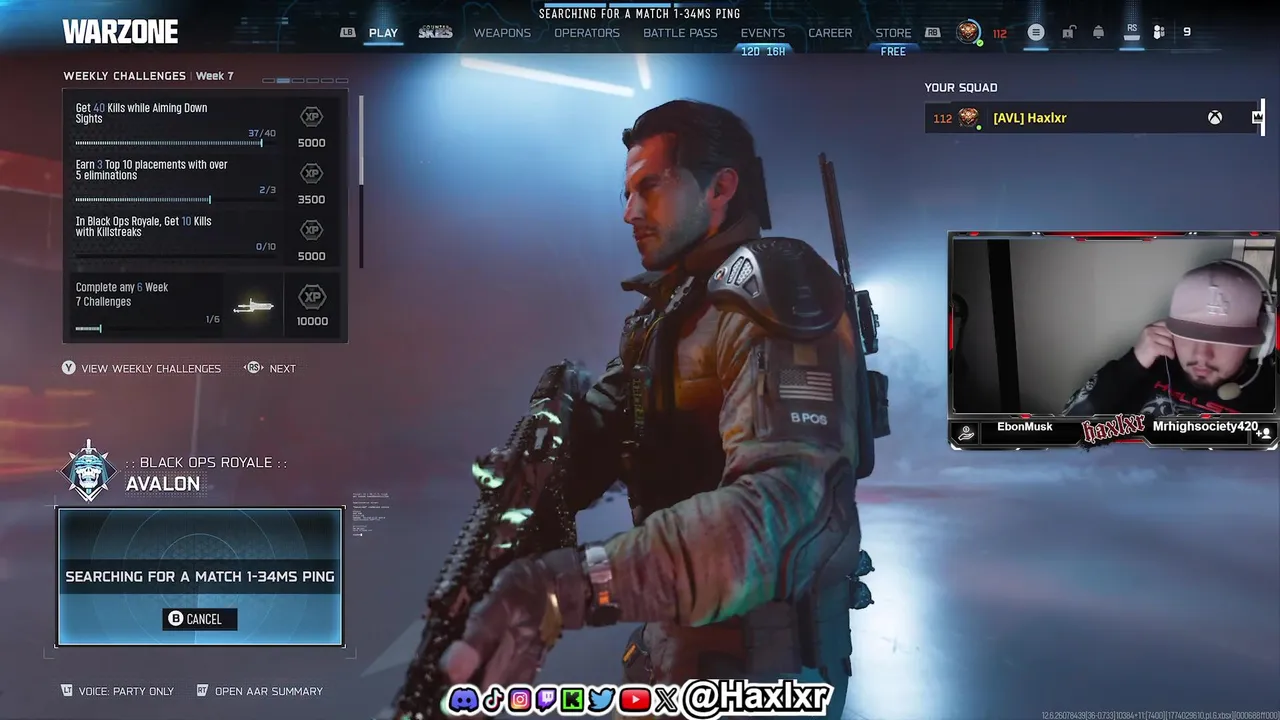Click the weekly challenges page indicator dots
Image resolution: width=1280 pixels, height=720 pixels.
click(305, 80)
